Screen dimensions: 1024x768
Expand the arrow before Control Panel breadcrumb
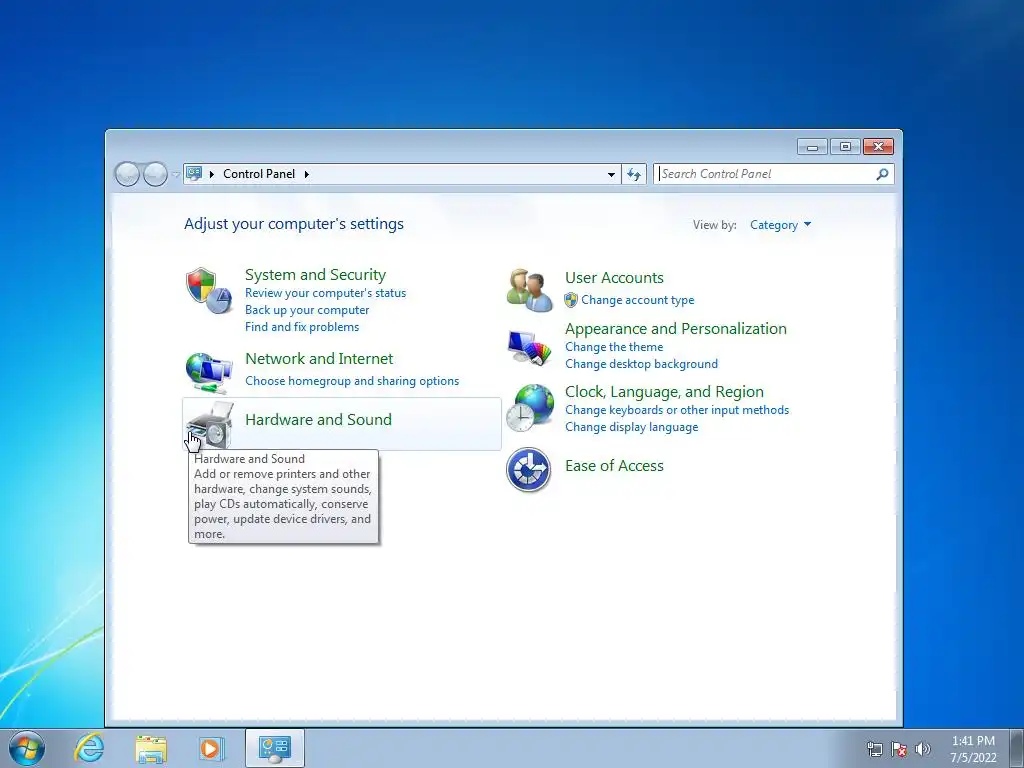coord(212,174)
